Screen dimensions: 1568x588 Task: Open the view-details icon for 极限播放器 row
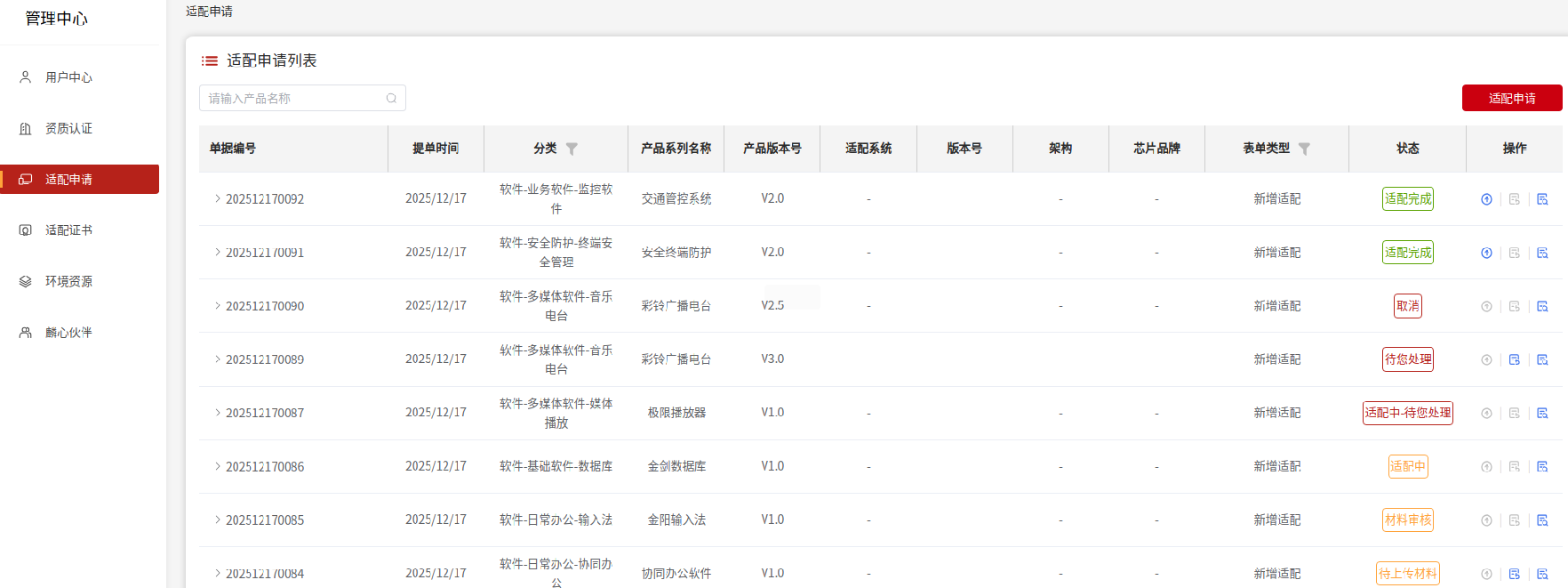[1542, 413]
